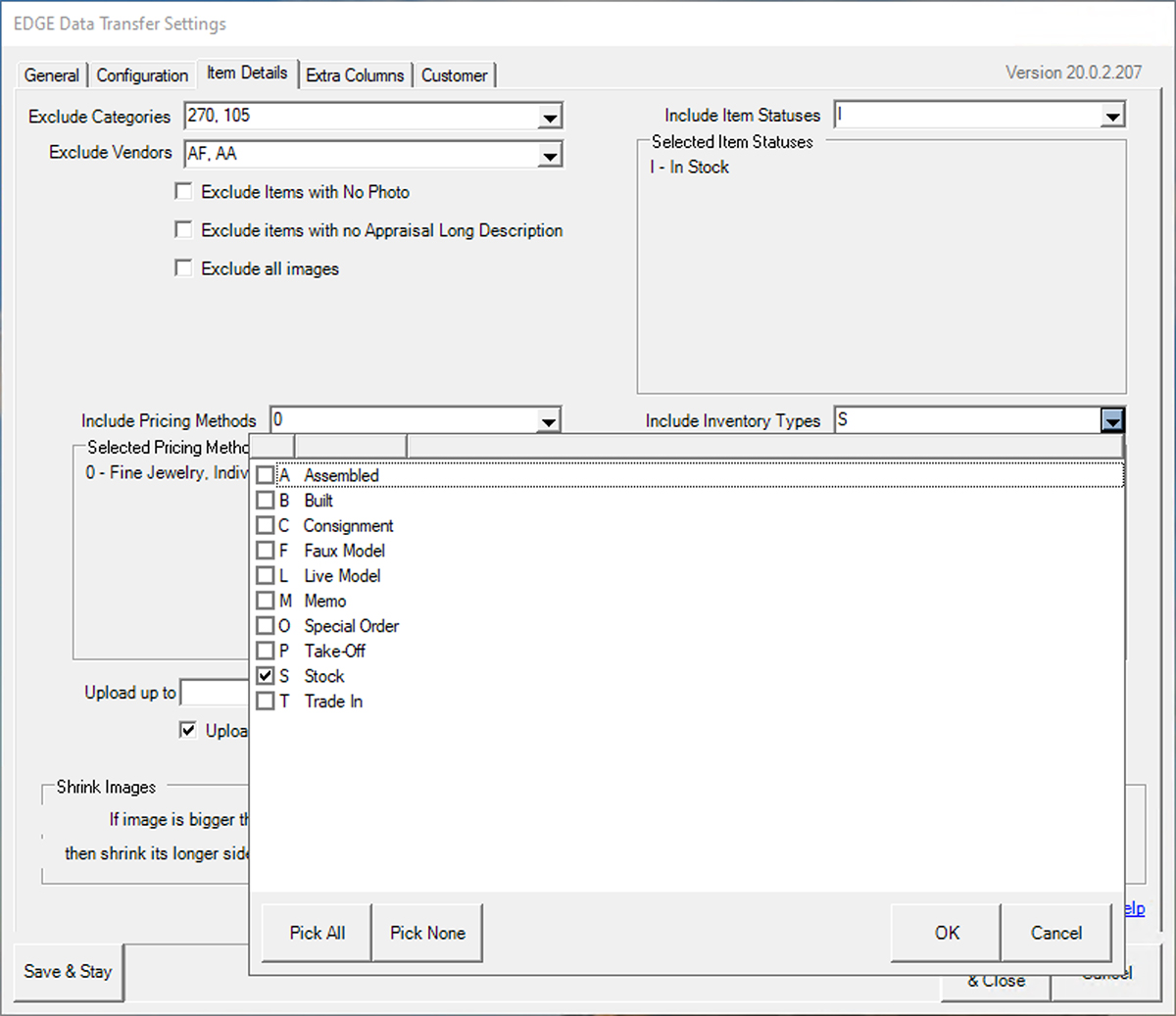Open the Extra Columns tab
The height and width of the screenshot is (1016, 1176).
pyautogui.click(x=355, y=75)
